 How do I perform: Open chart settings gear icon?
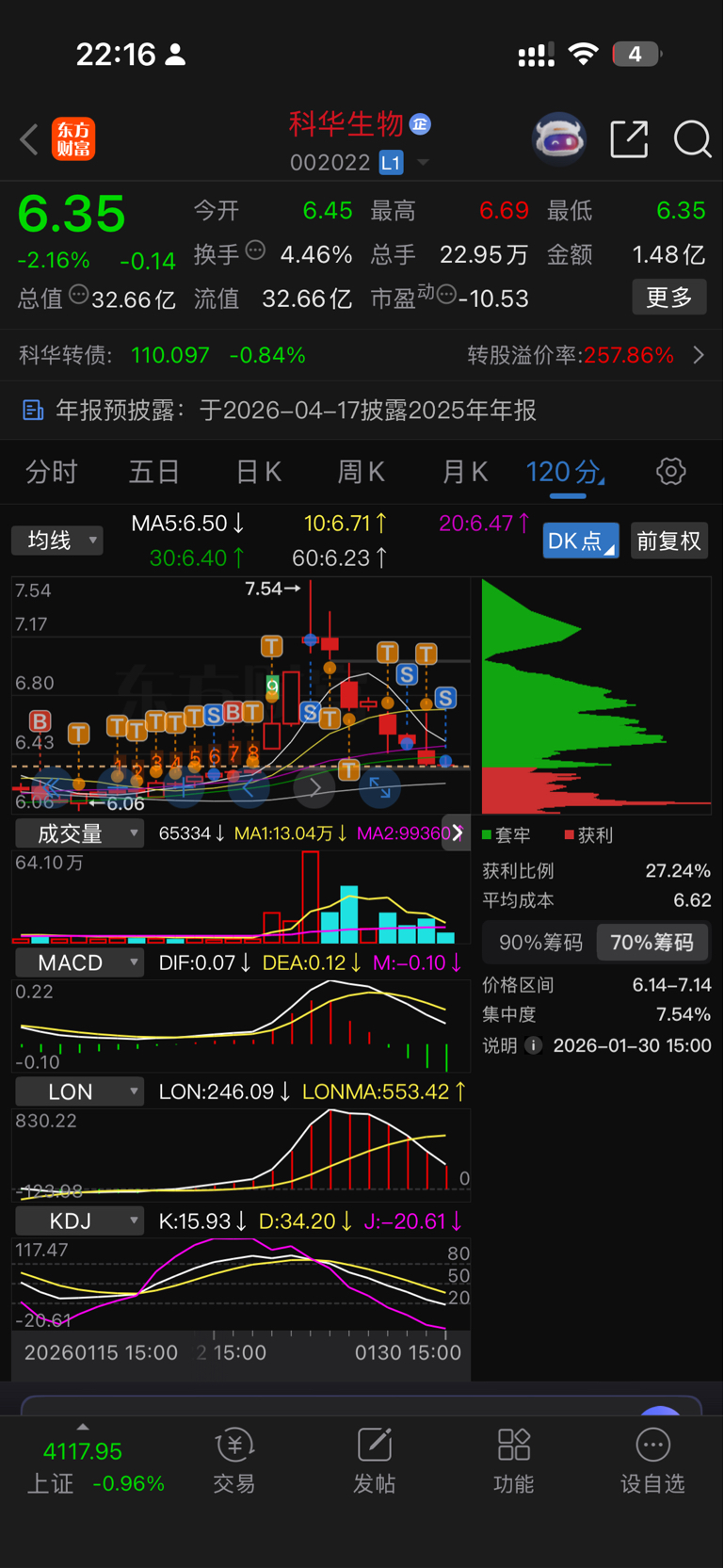coord(670,471)
